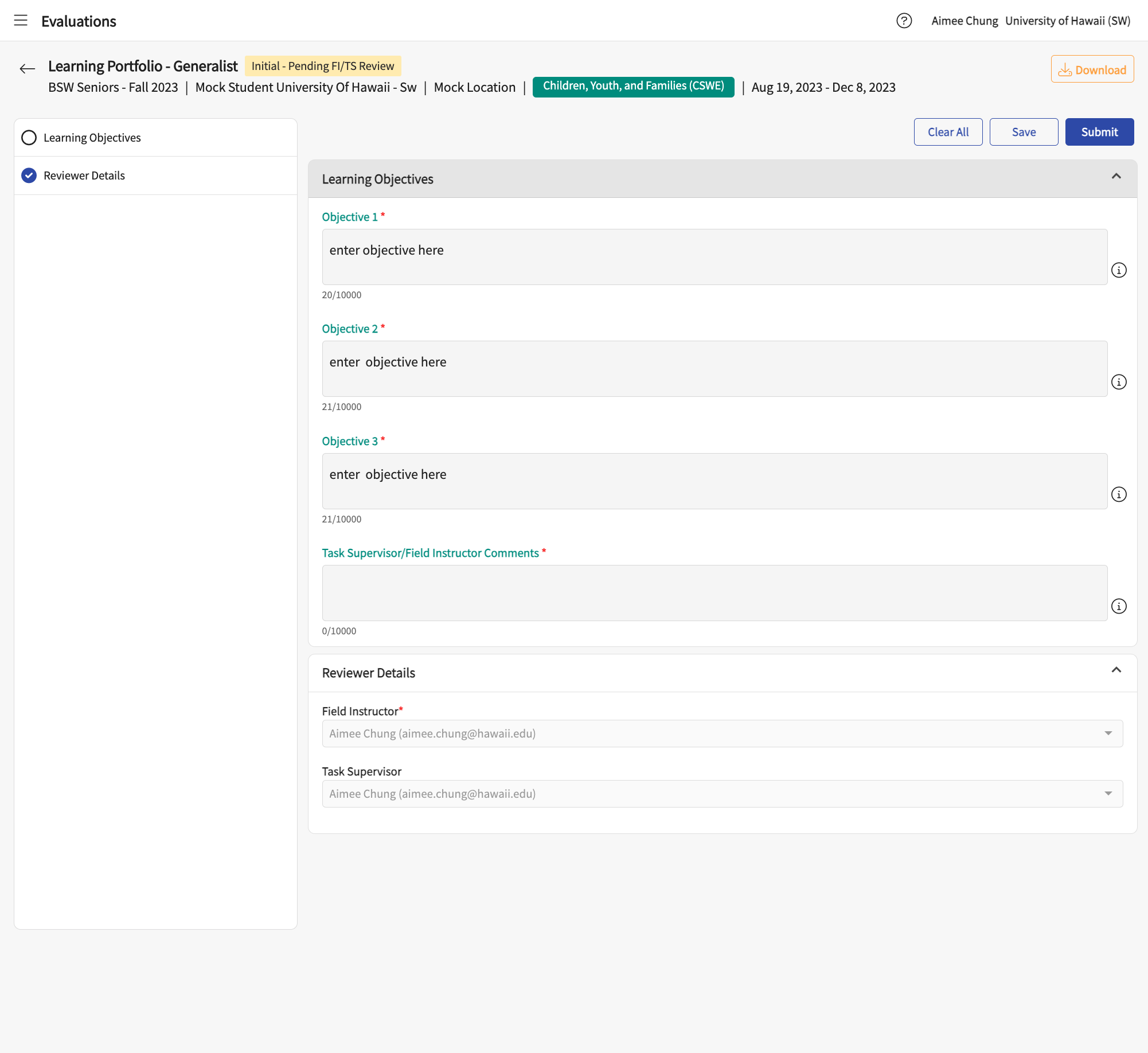The height and width of the screenshot is (1053, 1148).
Task: Open the Field Instructor dropdown
Action: click(723, 734)
